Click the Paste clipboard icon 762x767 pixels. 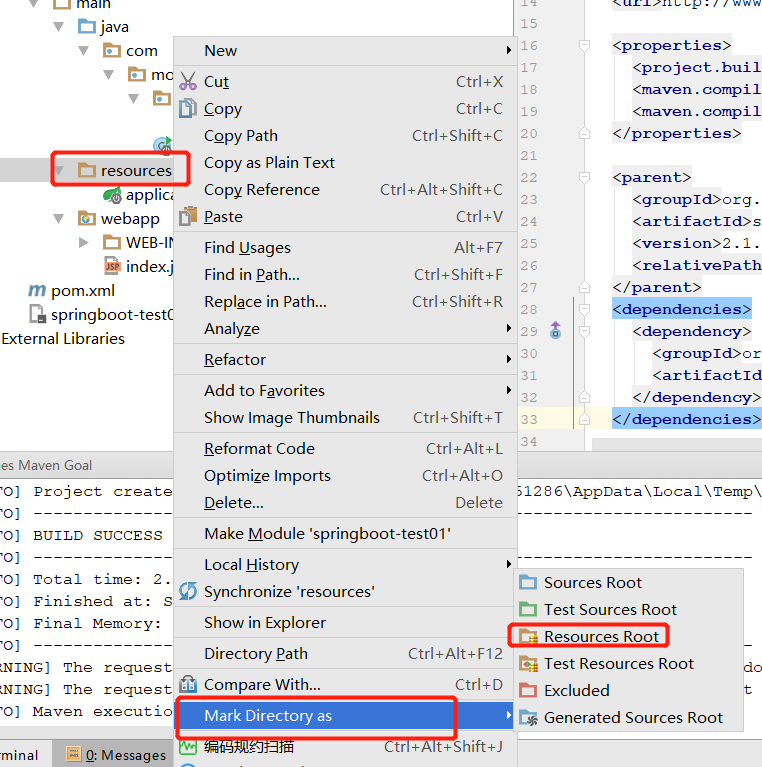point(188,216)
